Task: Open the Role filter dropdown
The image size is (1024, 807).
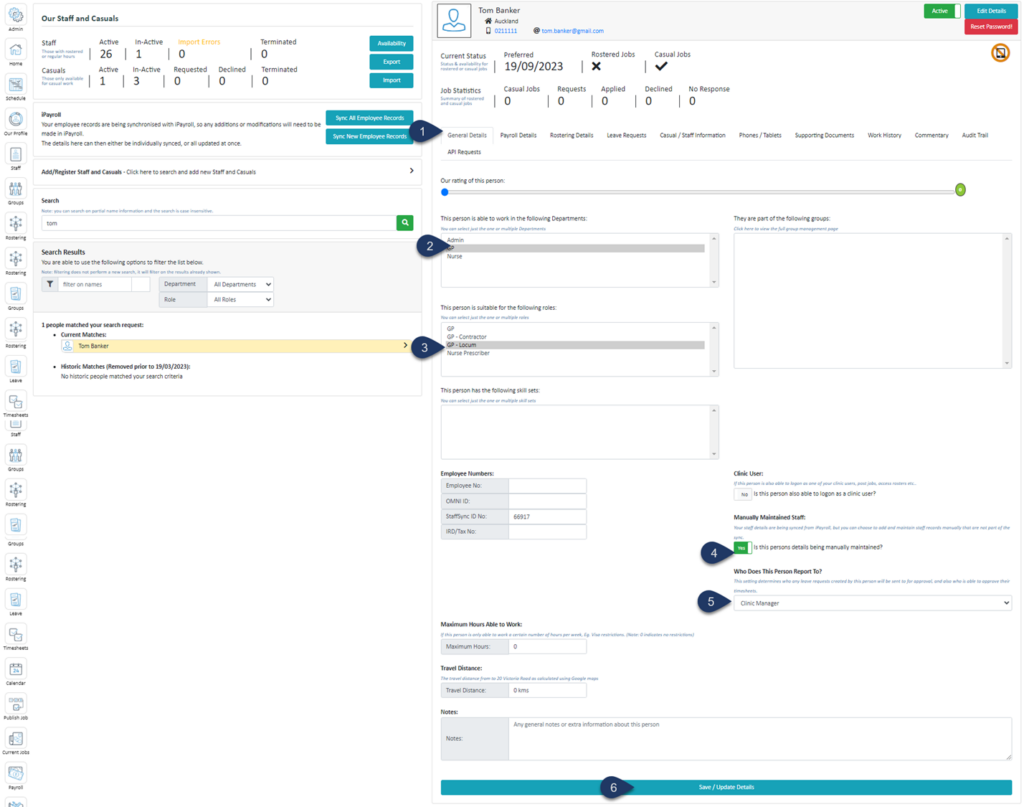Action: click(240, 299)
